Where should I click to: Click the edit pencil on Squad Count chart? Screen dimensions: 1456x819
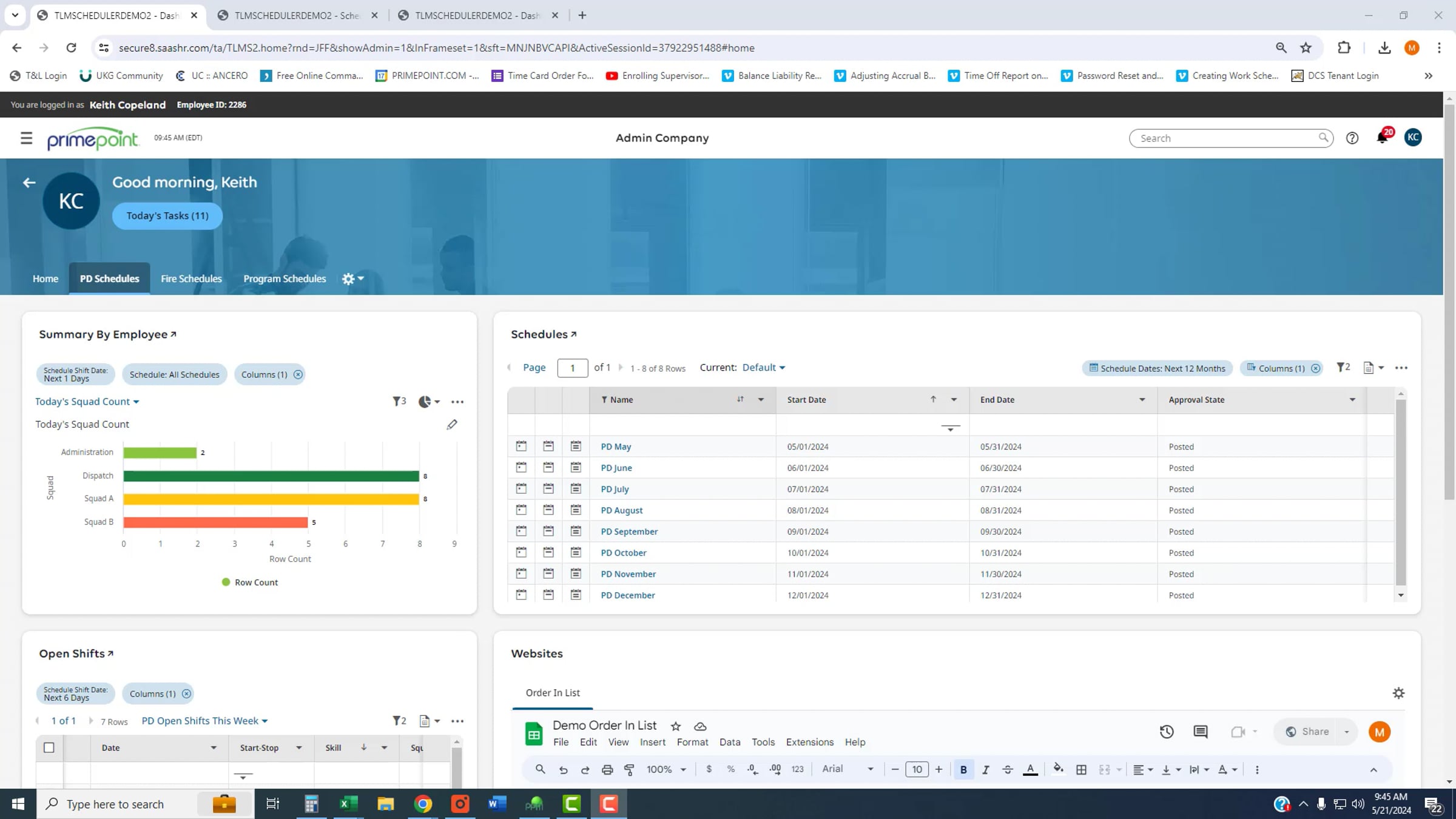point(451,425)
